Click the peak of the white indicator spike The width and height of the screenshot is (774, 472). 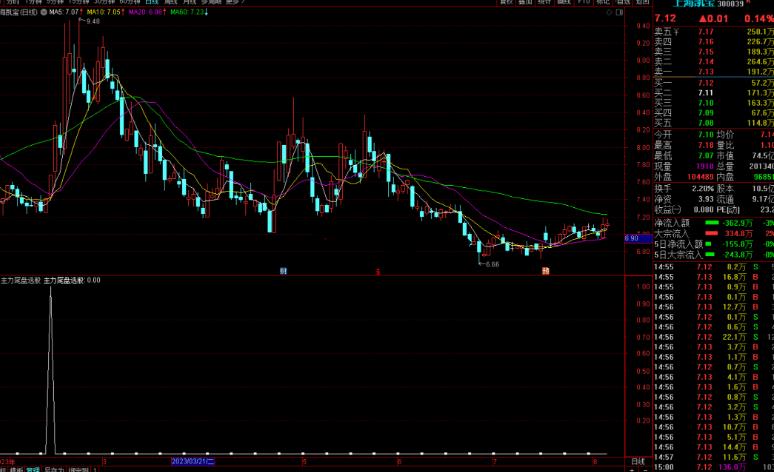[50, 288]
